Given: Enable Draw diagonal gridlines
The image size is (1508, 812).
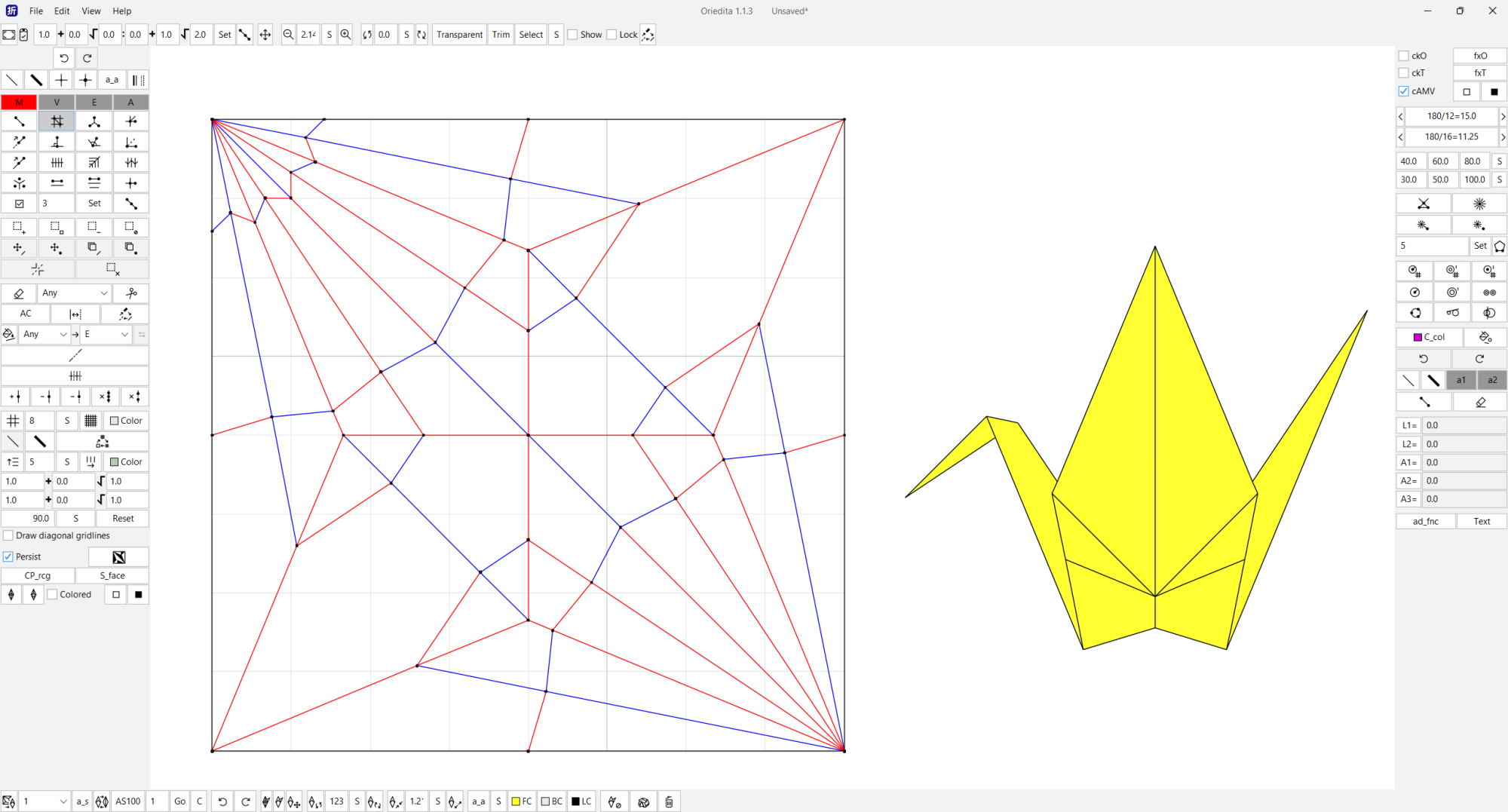Looking at the screenshot, I should (8, 535).
